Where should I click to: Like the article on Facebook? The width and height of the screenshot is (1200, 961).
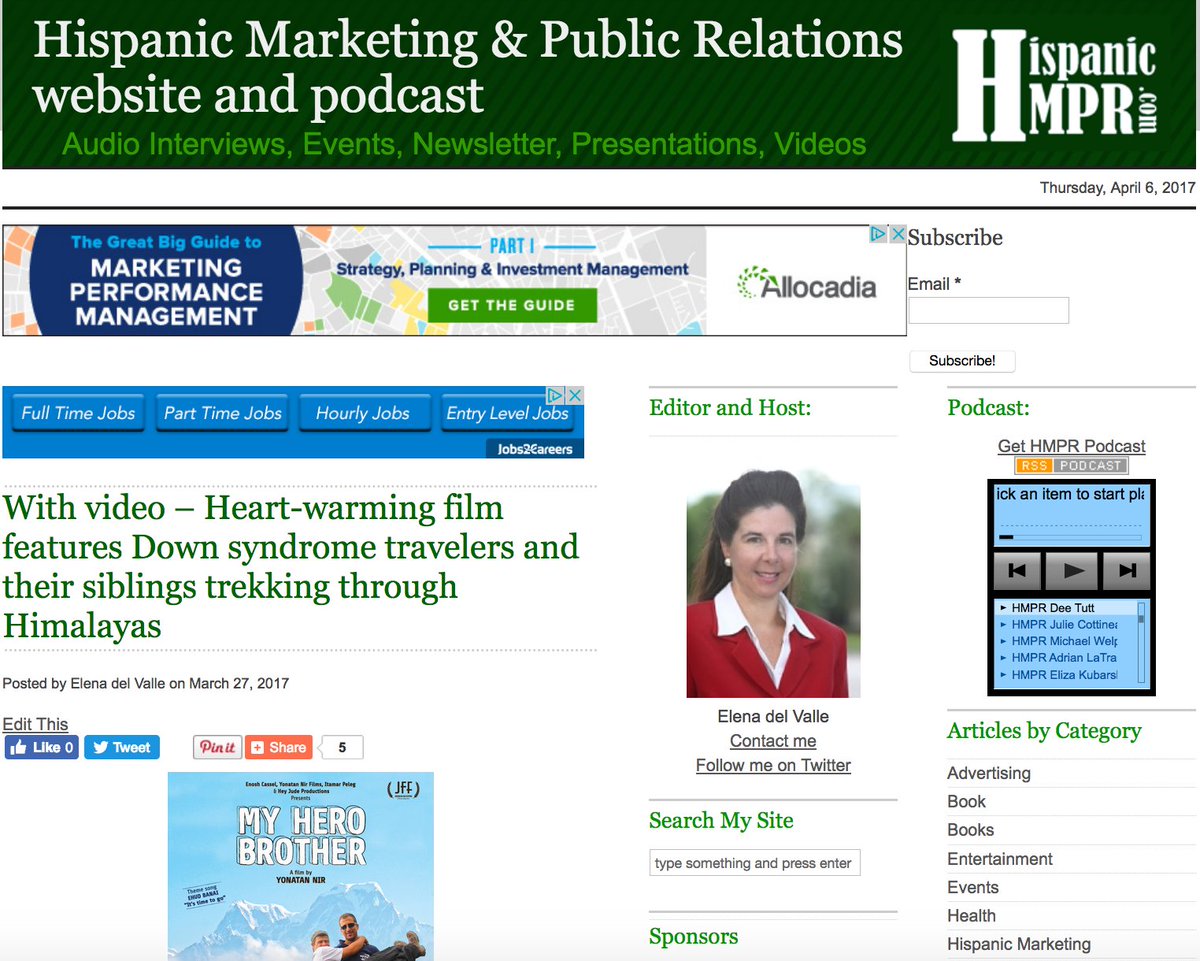41,747
